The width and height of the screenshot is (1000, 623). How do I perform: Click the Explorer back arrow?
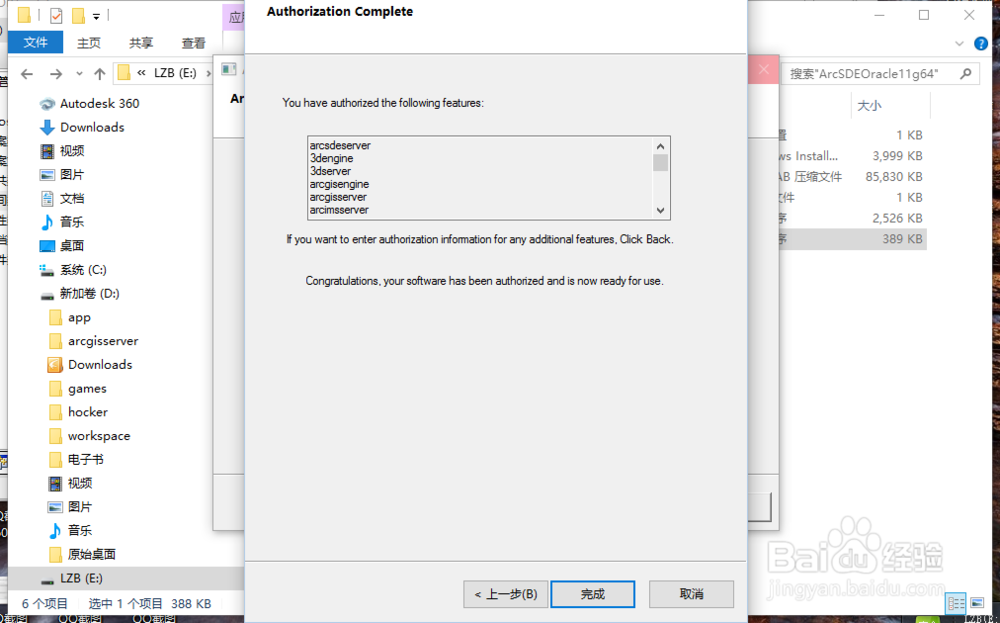coord(27,74)
